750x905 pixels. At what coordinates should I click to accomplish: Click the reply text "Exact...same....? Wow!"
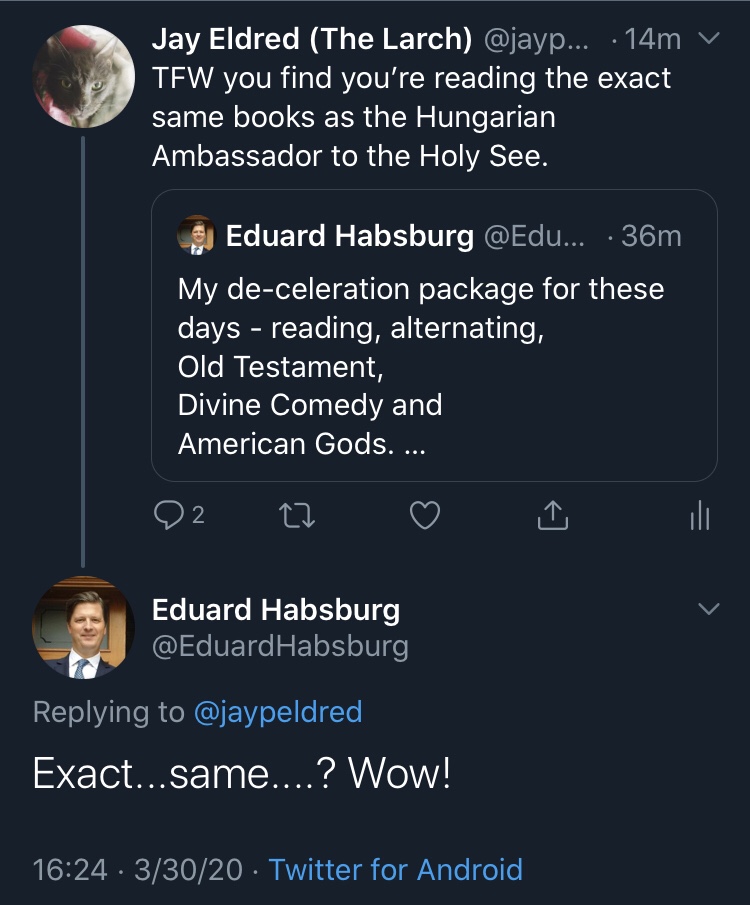(242, 774)
